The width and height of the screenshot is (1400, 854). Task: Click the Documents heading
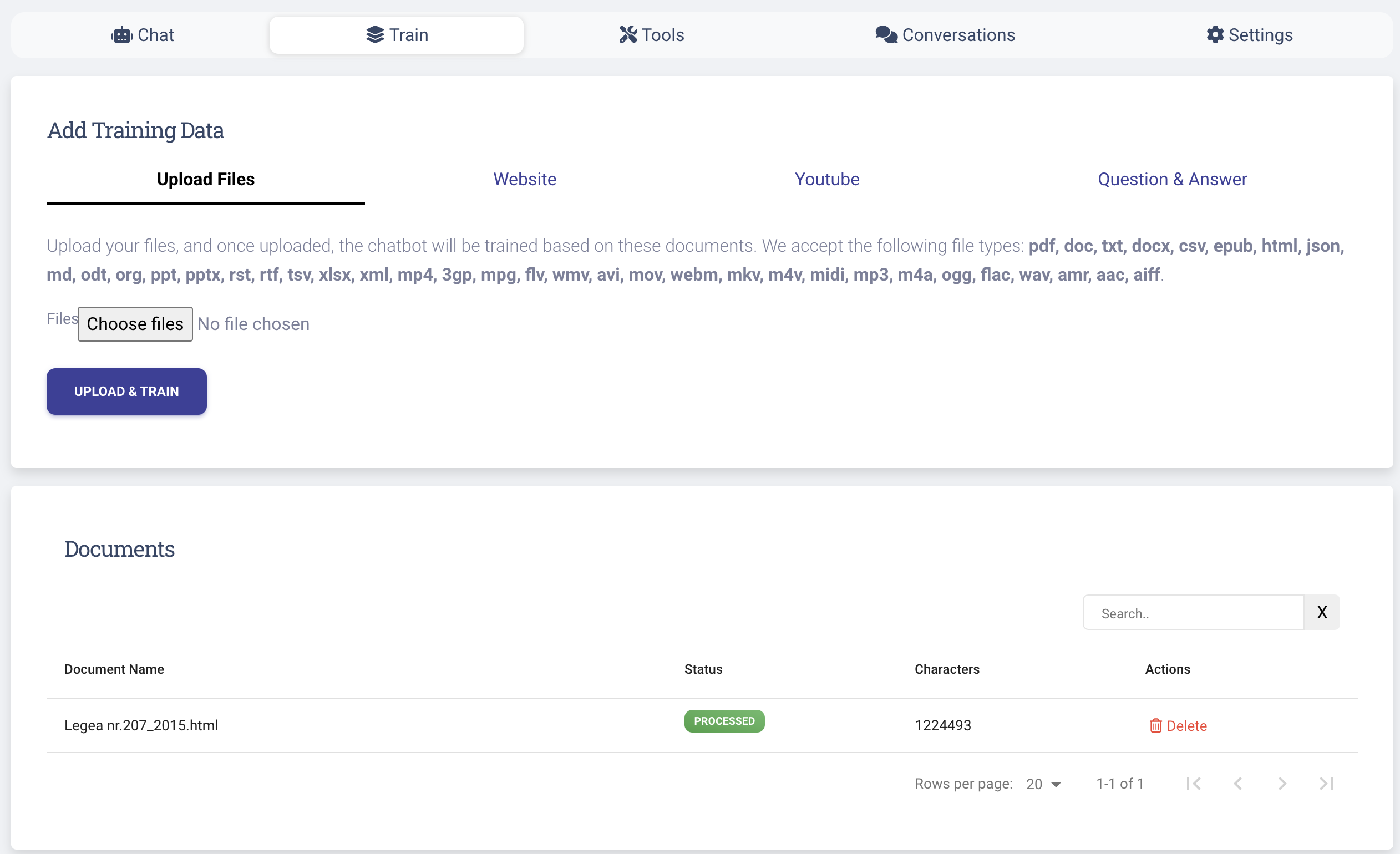pyautogui.click(x=119, y=549)
